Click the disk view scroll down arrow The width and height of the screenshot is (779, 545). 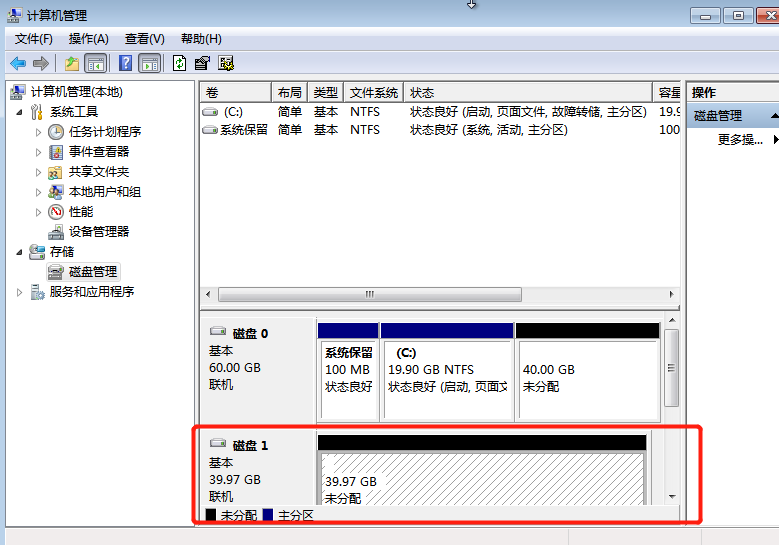point(672,496)
